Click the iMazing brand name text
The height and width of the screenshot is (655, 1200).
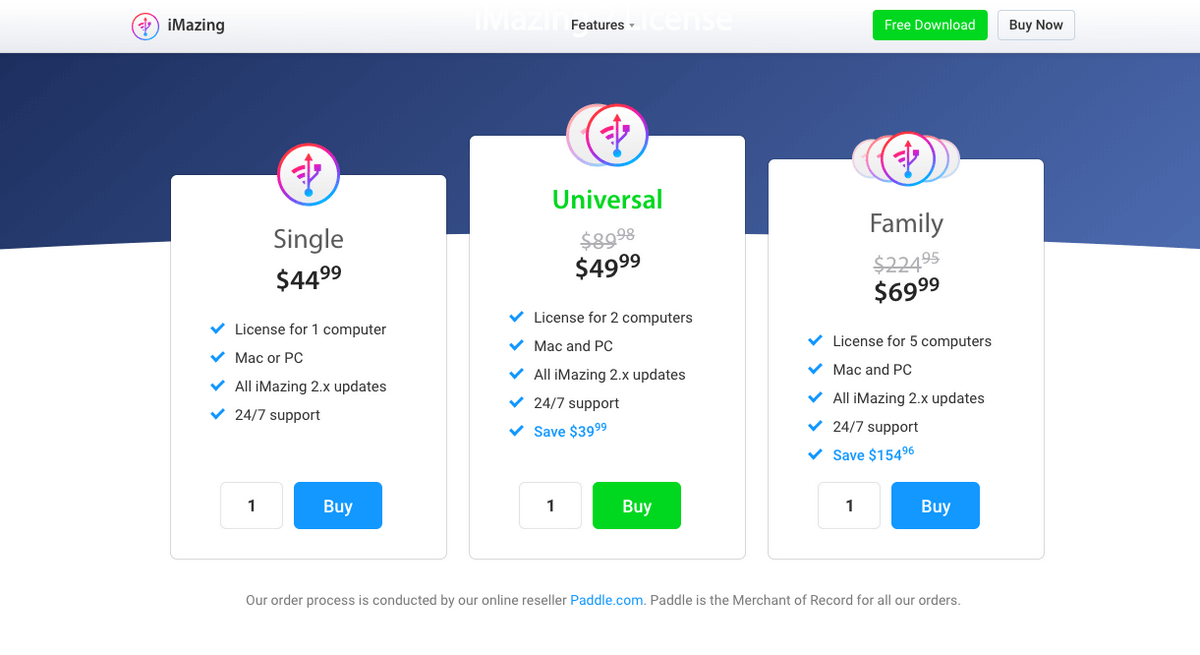[x=196, y=25]
